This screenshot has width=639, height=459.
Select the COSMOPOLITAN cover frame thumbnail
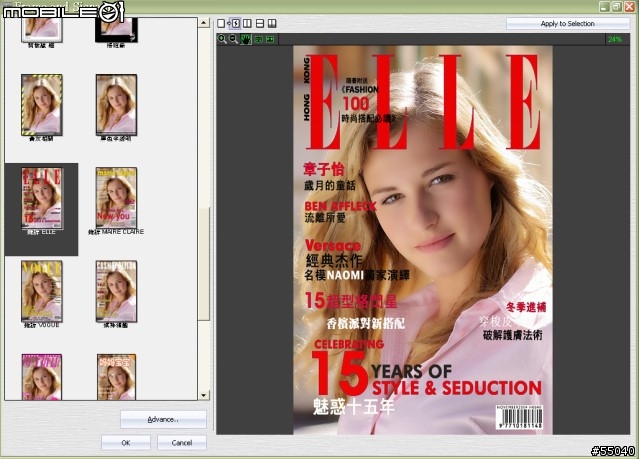pyautogui.click(x=116, y=291)
